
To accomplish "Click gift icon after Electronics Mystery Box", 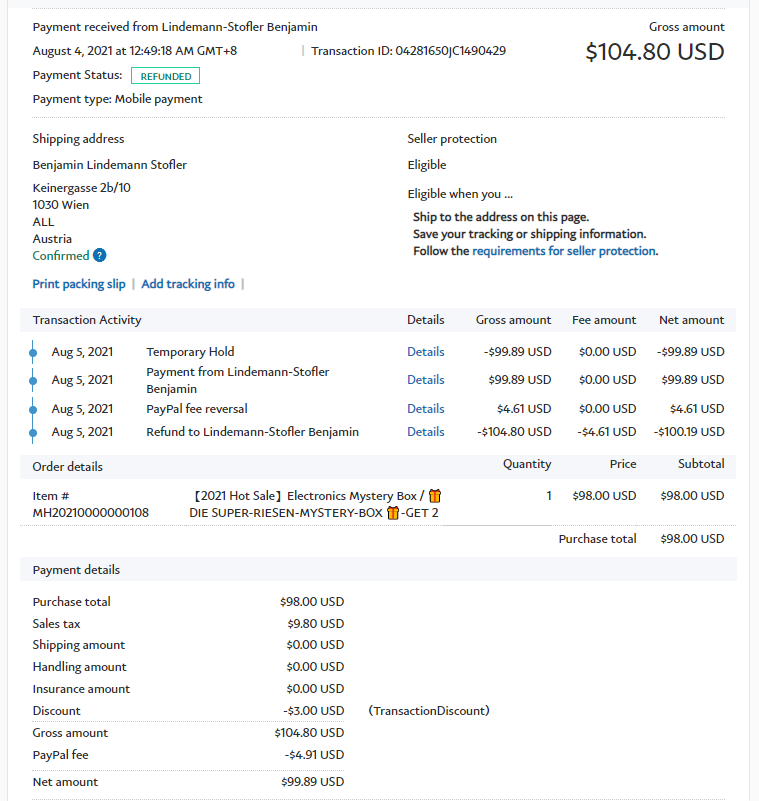I will pos(435,496).
